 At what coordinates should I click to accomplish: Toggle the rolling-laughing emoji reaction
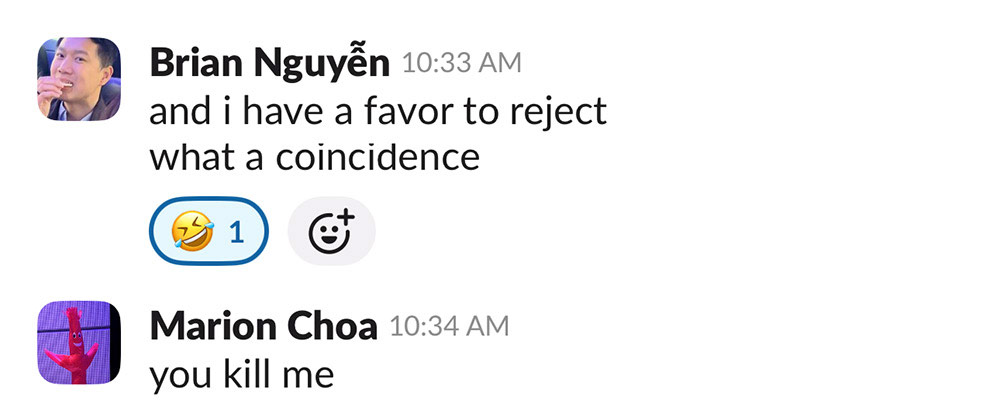pos(209,232)
